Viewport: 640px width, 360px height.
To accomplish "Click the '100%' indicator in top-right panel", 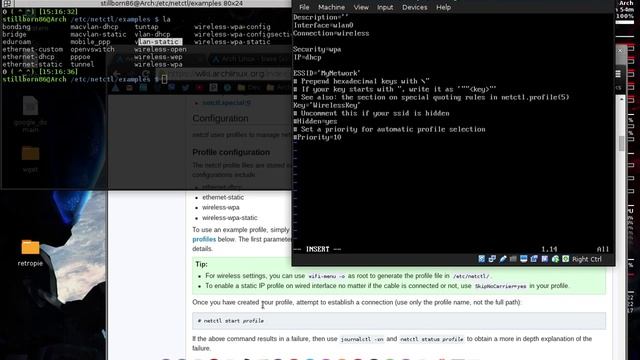I will (625, 16).
